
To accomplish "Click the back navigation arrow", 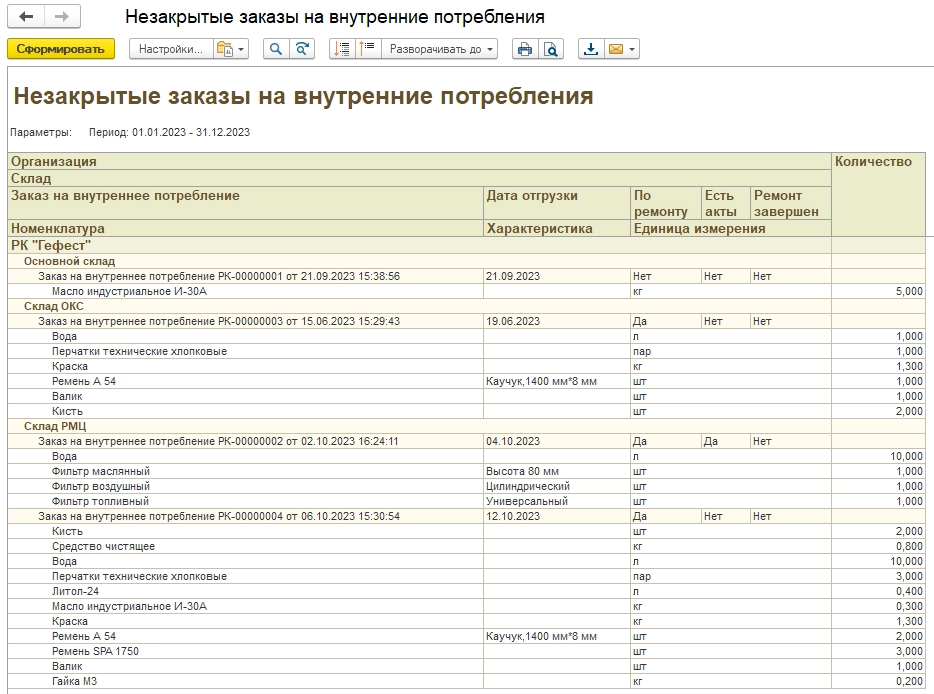I will click(x=26, y=18).
